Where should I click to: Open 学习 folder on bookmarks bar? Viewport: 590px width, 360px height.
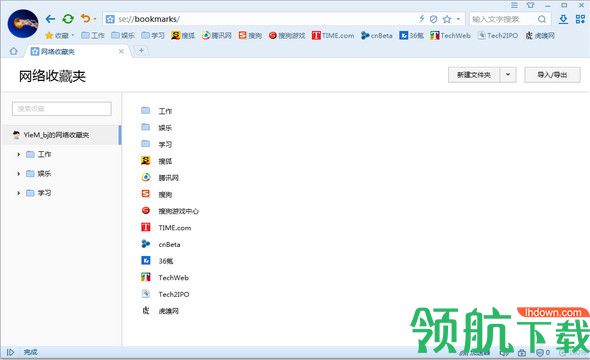153,35
